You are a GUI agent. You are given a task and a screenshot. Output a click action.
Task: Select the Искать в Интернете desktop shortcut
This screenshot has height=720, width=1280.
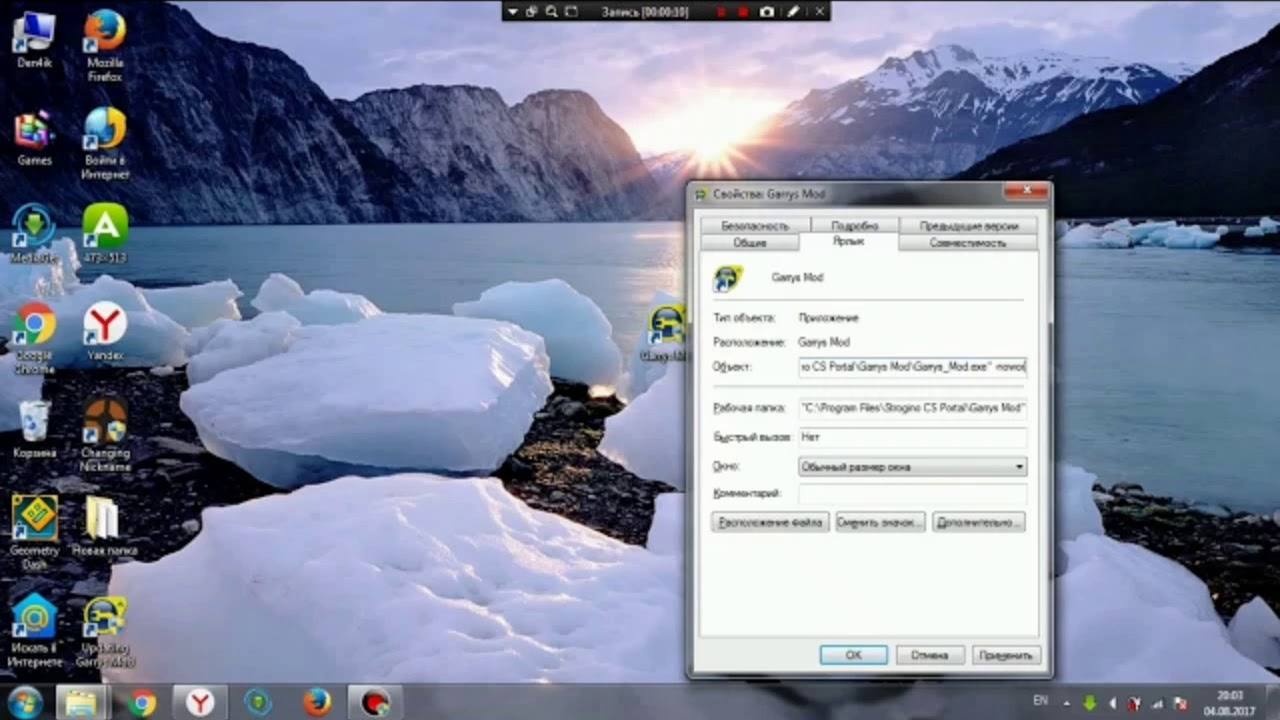(x=34, y=630)
